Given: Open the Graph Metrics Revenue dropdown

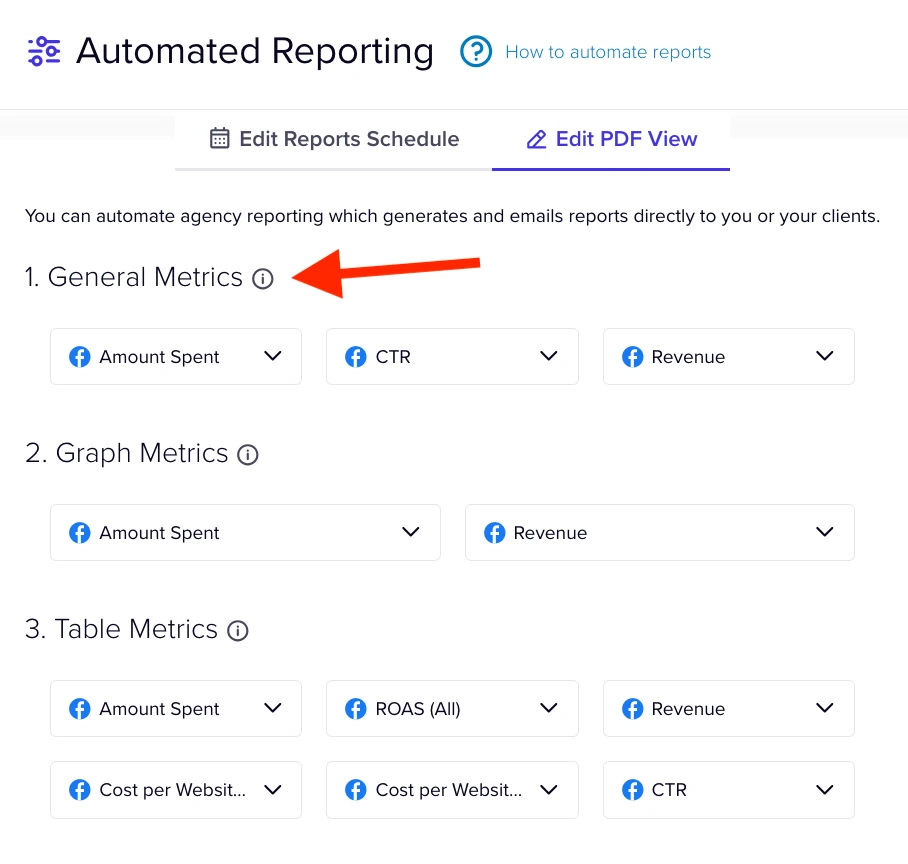Looking at the screenshot, I should point(660,533).
